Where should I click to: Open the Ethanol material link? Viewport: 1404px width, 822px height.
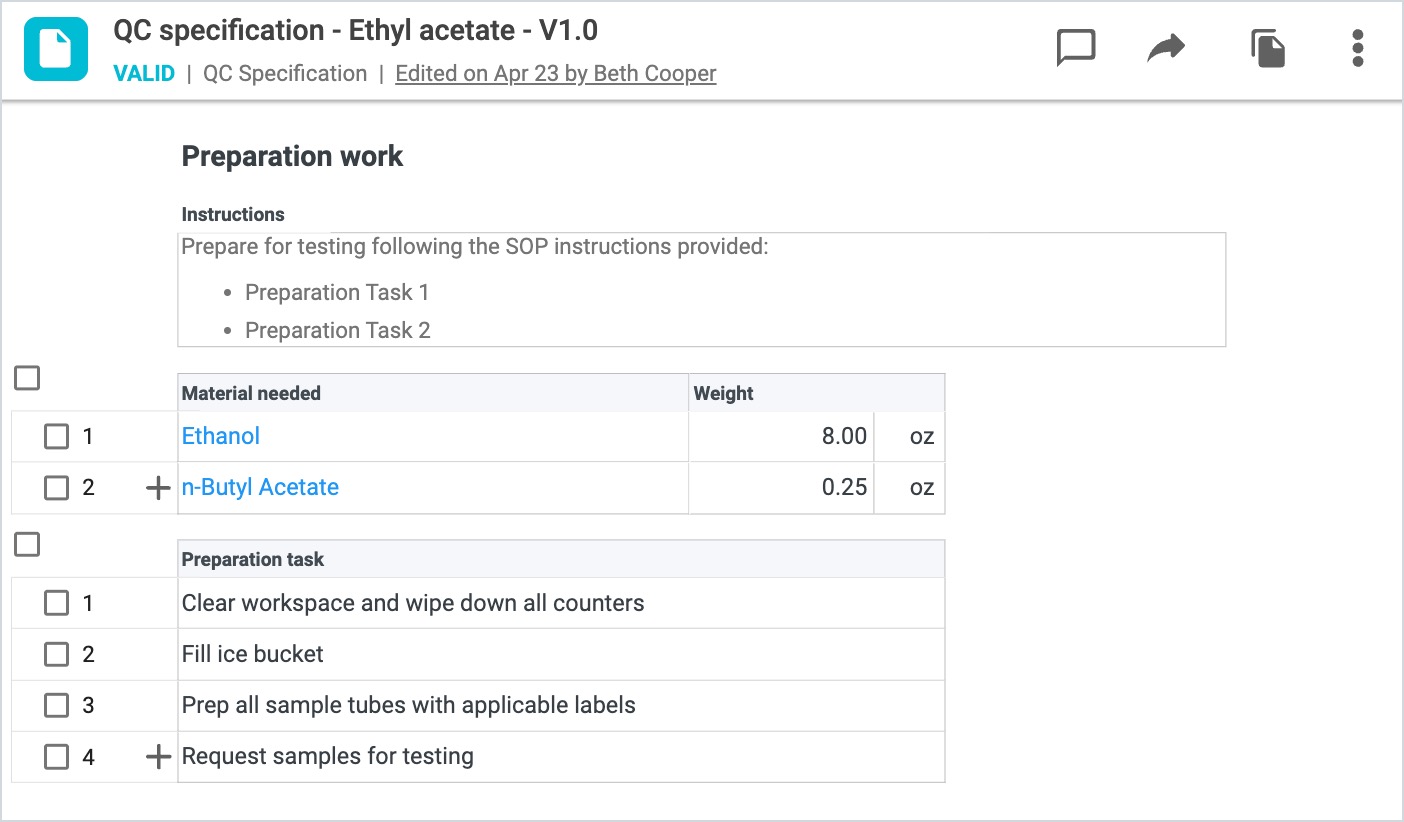pyautogui.click(x=221, y=436)
